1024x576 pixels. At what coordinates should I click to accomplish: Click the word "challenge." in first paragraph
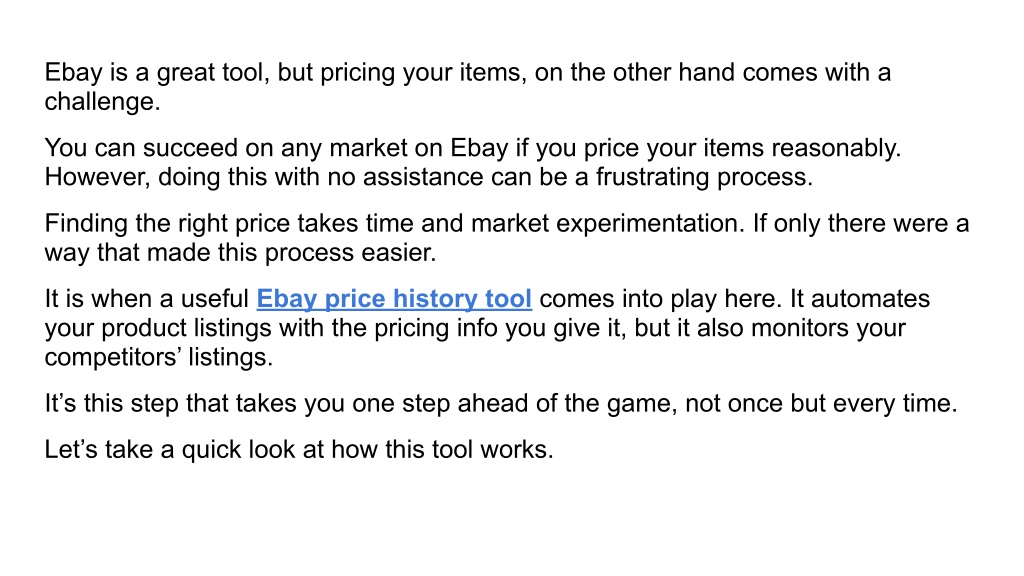click(103, 102)
